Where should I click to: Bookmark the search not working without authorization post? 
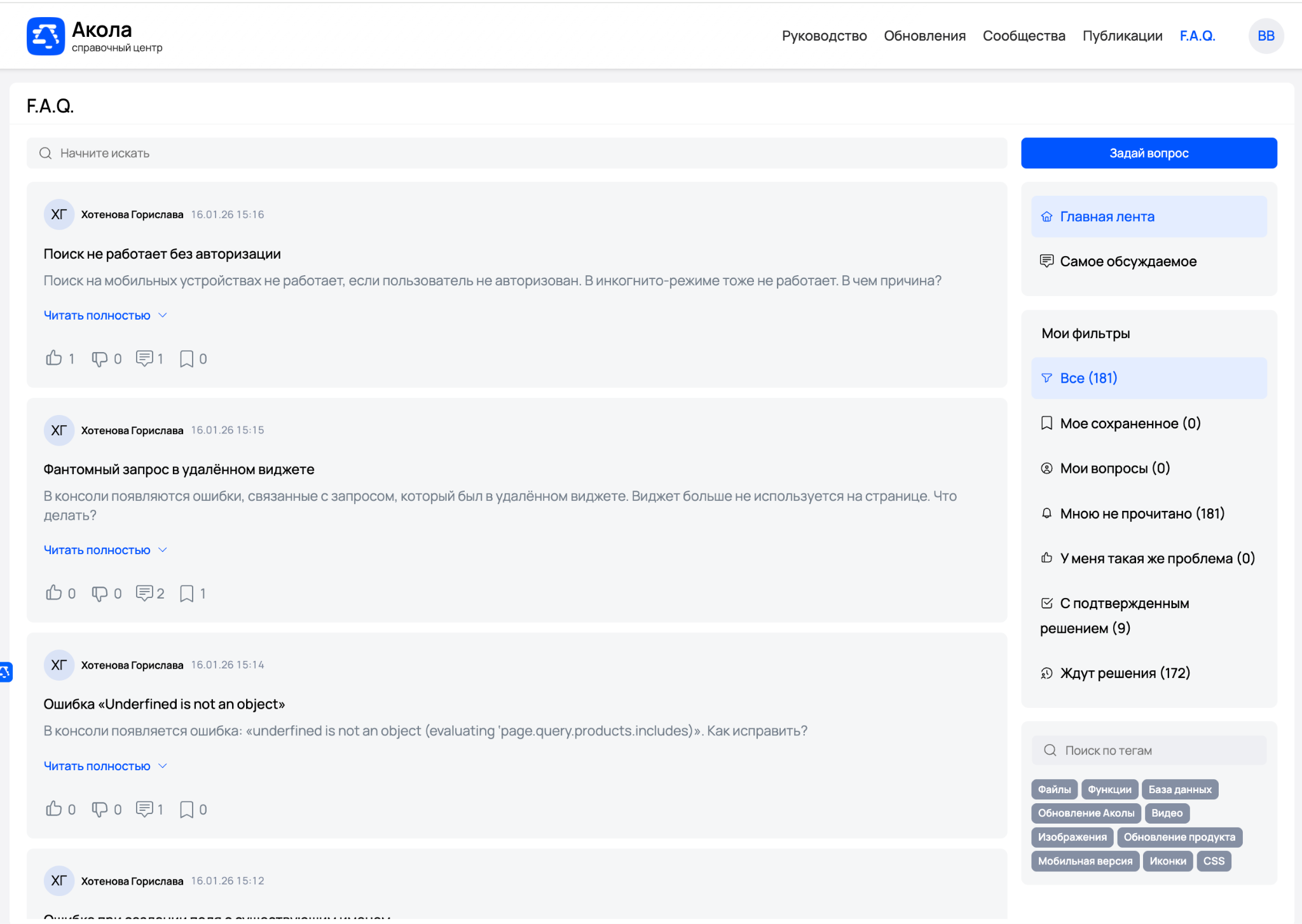point(186,358)
